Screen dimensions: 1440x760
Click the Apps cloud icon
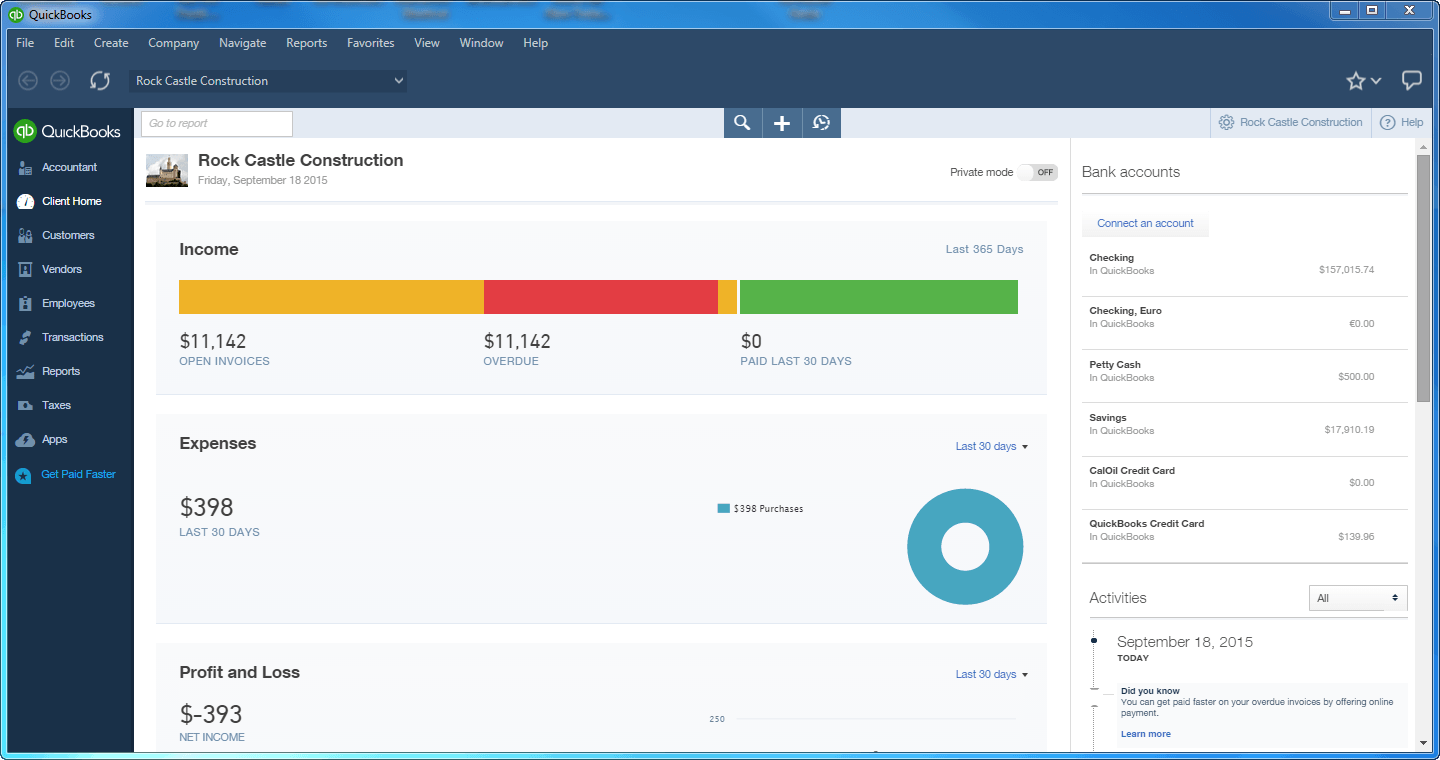(x=25, y=440)
